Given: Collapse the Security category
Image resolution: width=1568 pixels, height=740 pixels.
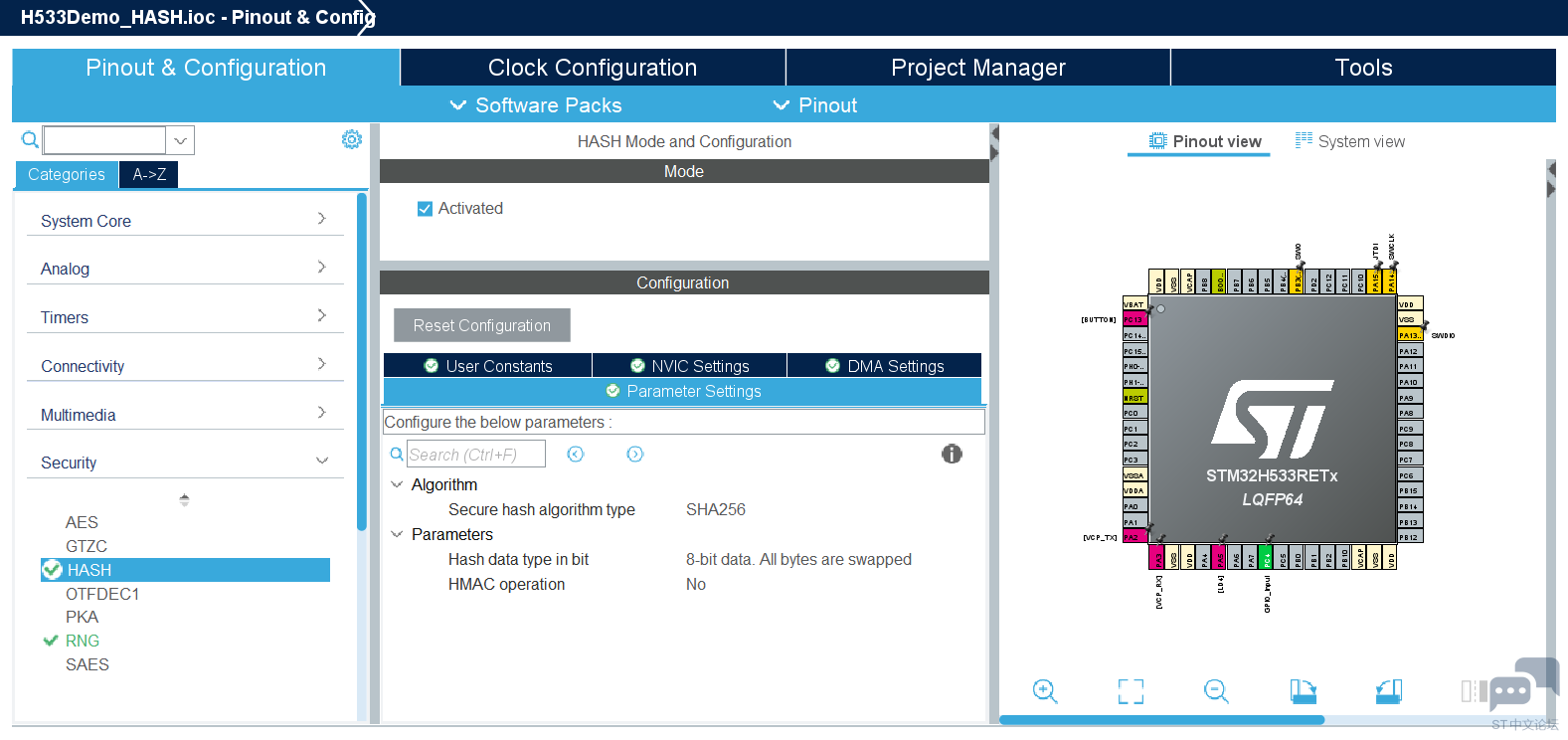Looking at the screenshot, I should point(185,462).
